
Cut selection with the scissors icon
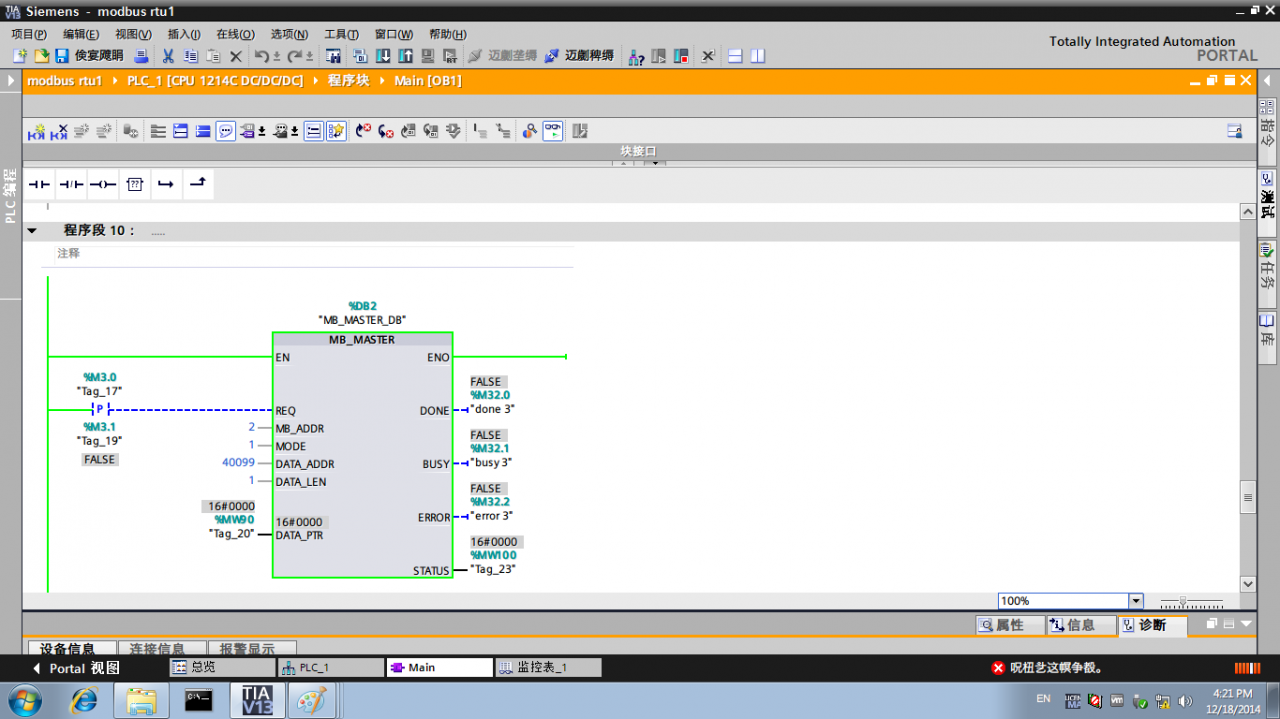point(168,56)
